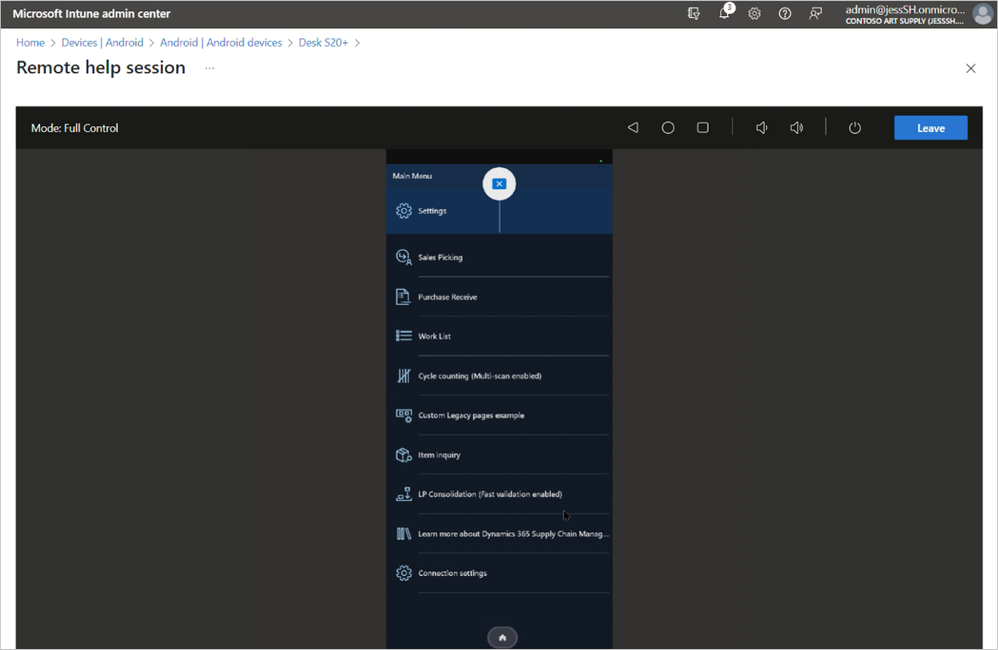Click the Cycle counting tally icon
998x650 pixels.
[x=404, y=376]
